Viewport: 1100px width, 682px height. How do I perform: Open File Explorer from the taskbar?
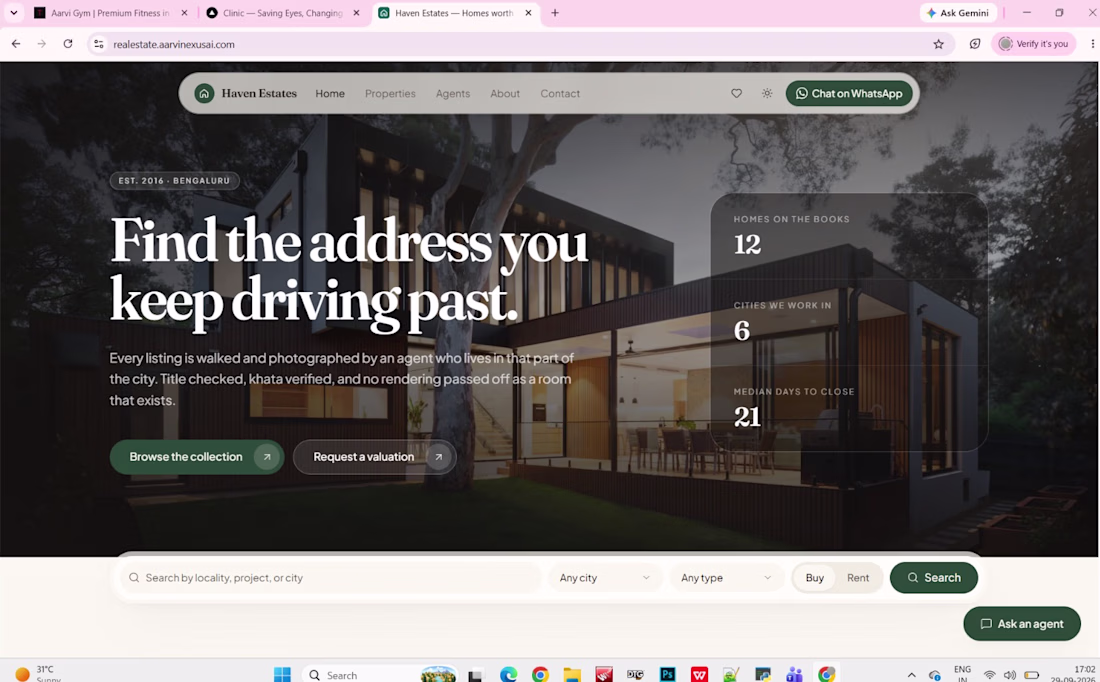point(572,674)
